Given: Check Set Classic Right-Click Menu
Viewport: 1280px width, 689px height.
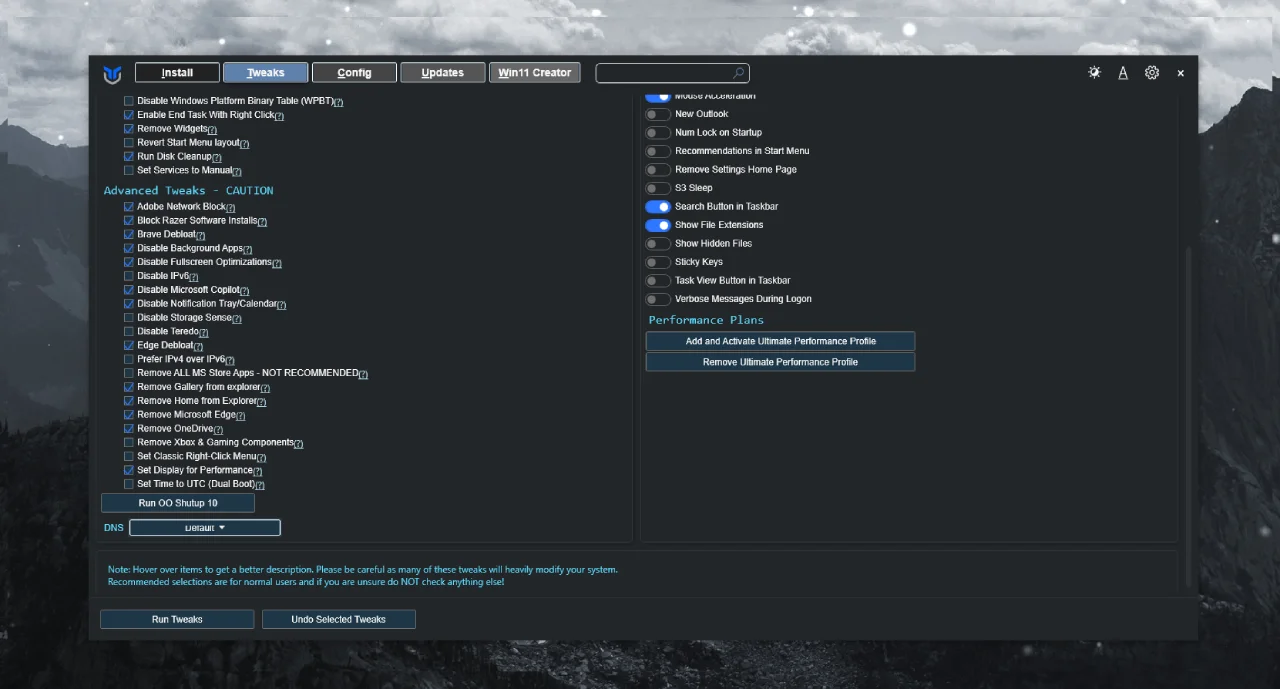Looking at the screenshot, I should point(128,457).
